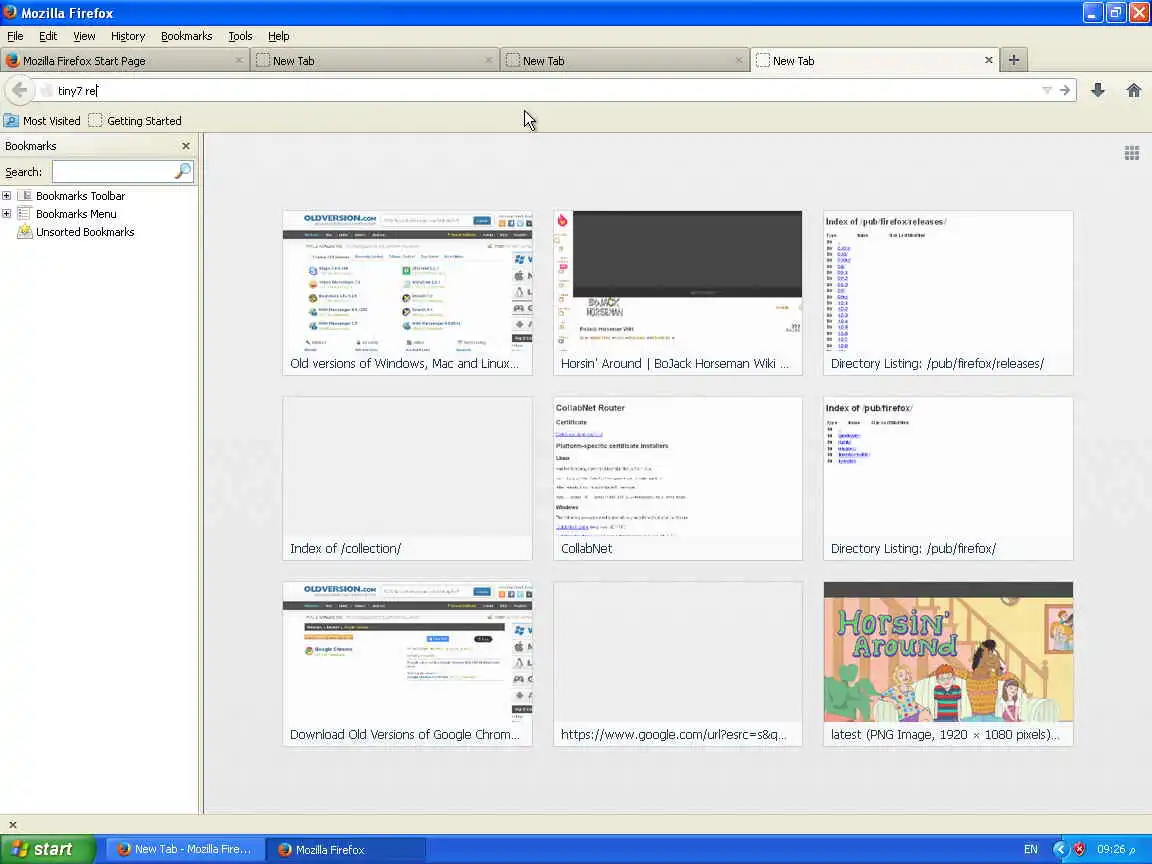Screen dimensions: 1152x864
Task: Open Horsin' Around BoJack Wiki thumbnail
Action: click(x=677, y=292)
